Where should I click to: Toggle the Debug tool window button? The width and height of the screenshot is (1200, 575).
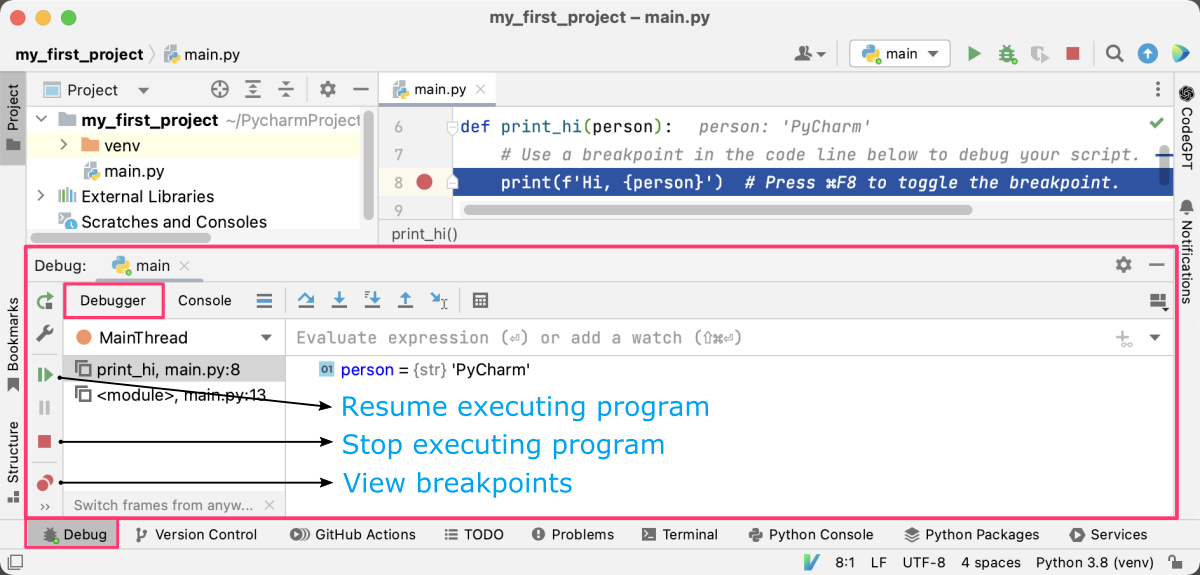tap(72, 534)
